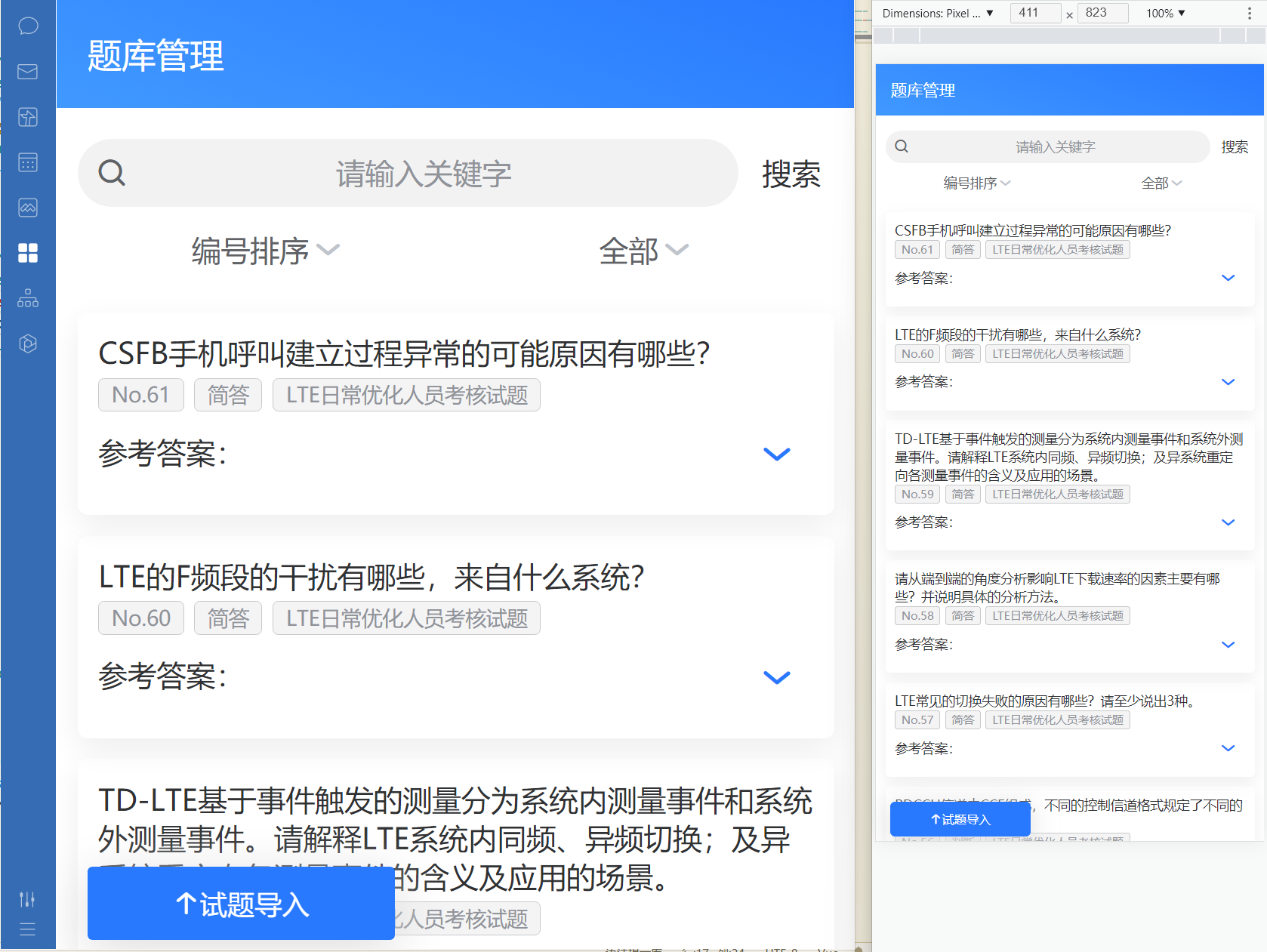Click the large 试题导入 import button
Image resolution: width=1267 pixels, height=952 pixels.
point(241,904)
